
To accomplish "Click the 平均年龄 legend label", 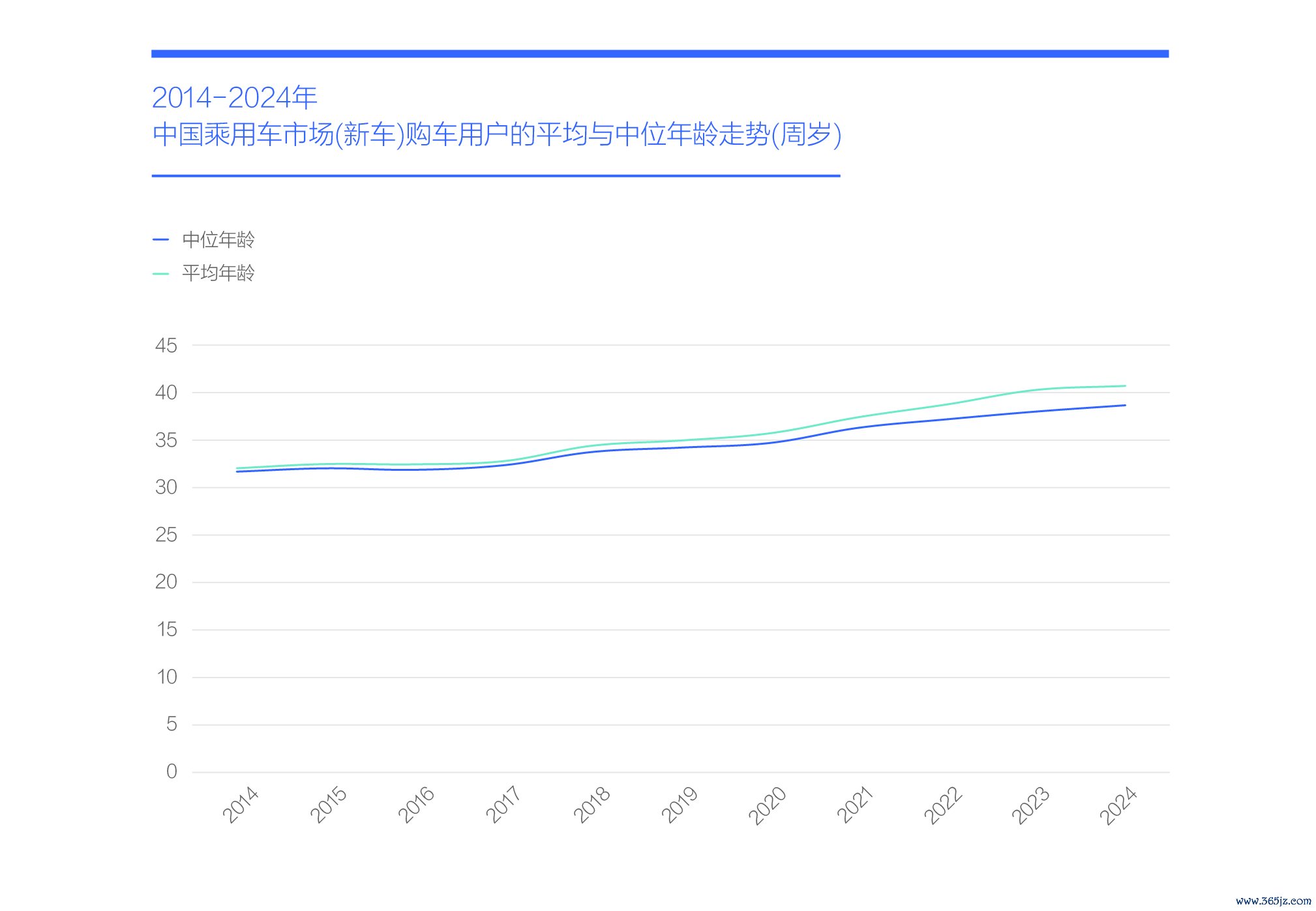I will pyautogui.click(x=218, y=273).
